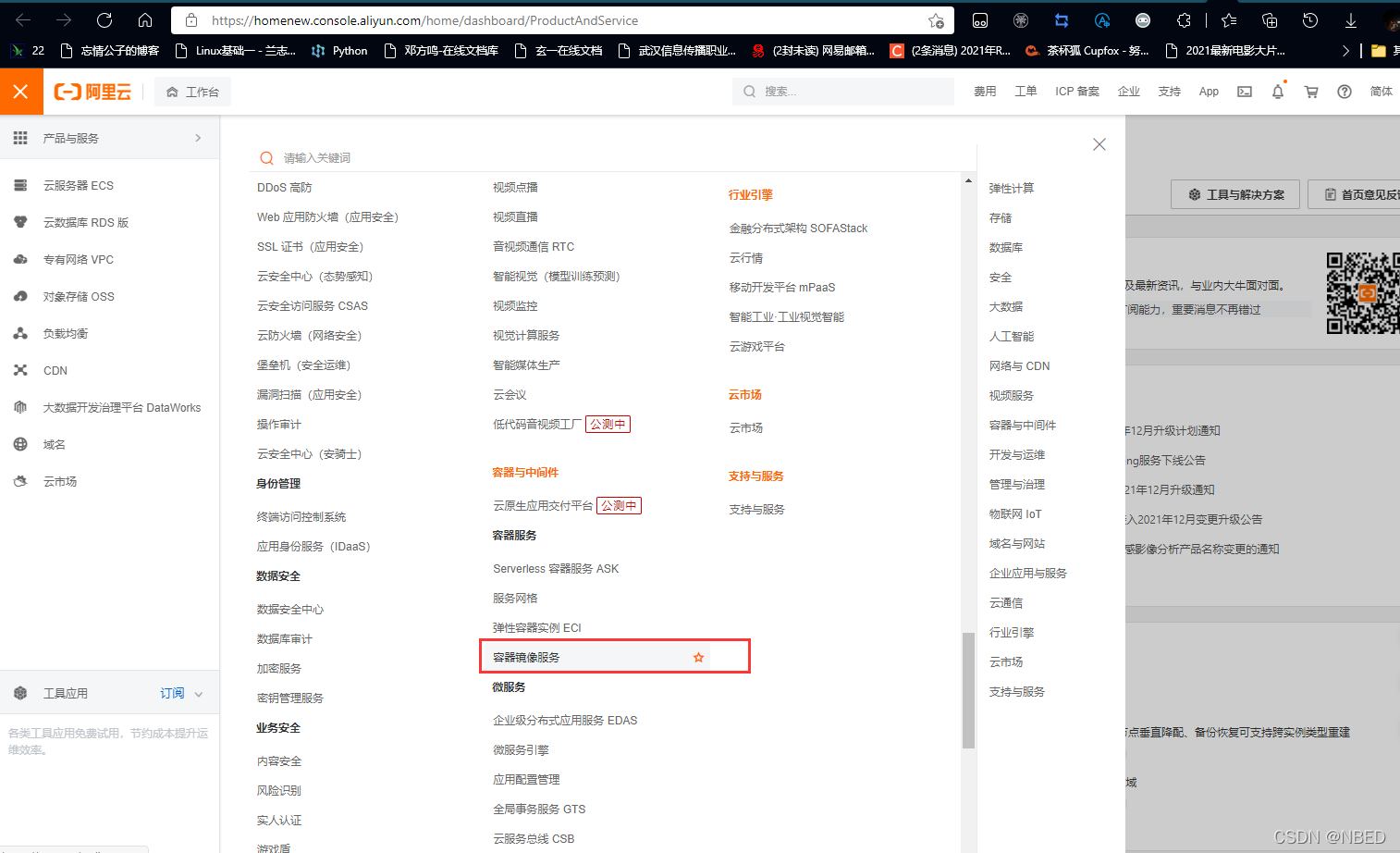Open 数据安全中心
The width and height of the screenshot is (1400, 853).
coord(290,610)
